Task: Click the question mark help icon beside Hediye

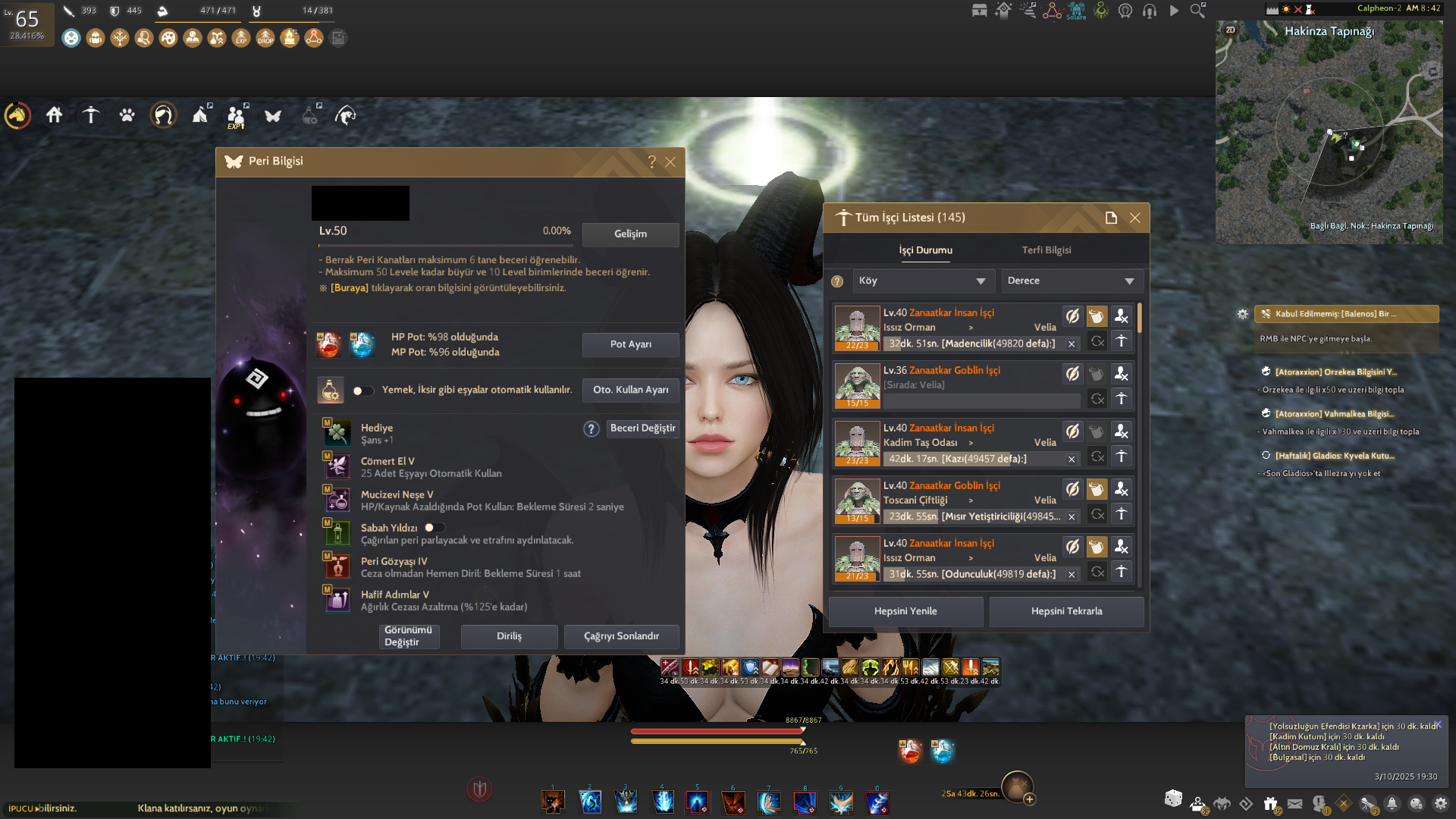Action: point(591,428)
